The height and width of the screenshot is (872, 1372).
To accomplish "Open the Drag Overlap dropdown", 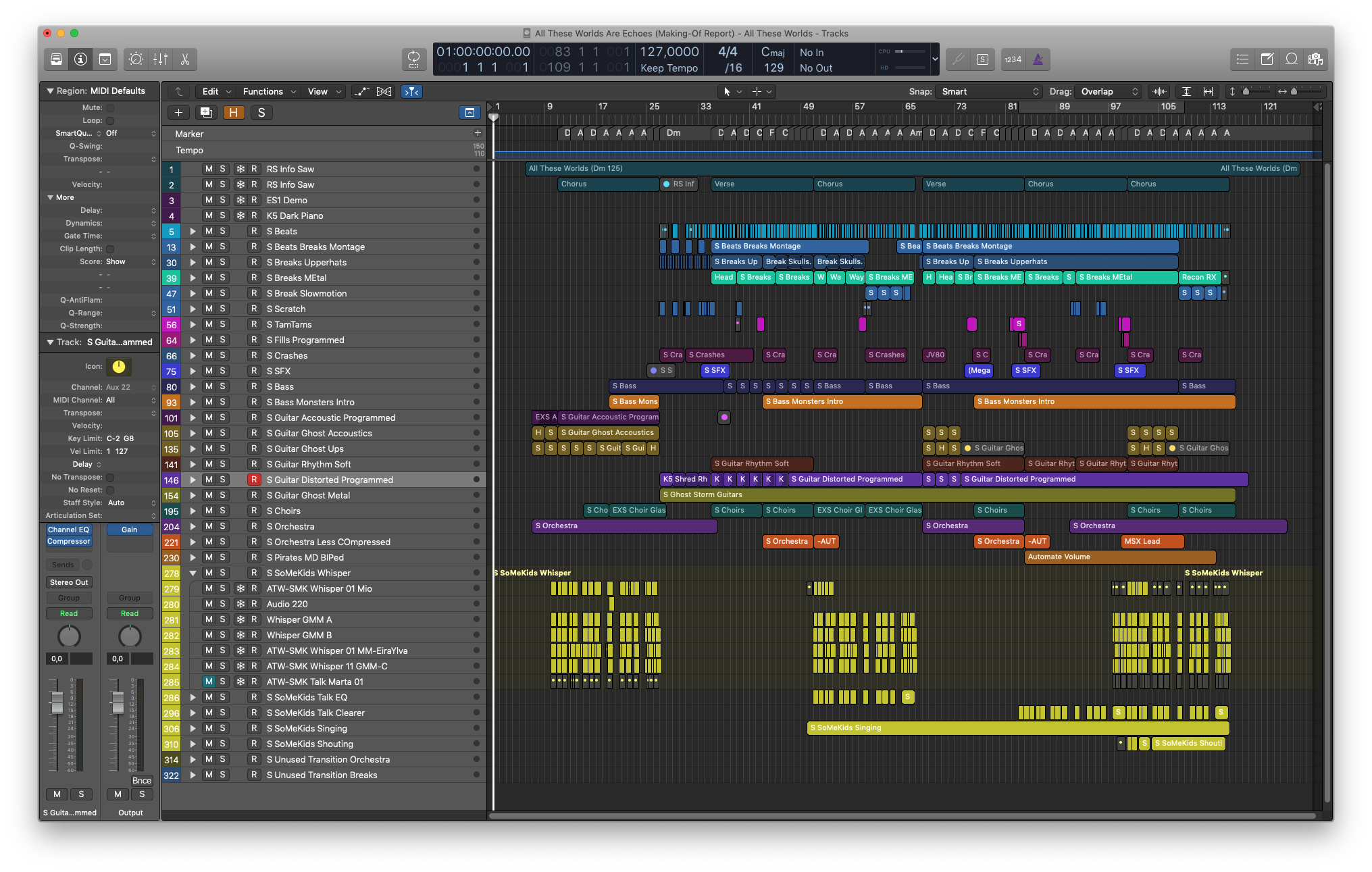I will point(1108,92).
